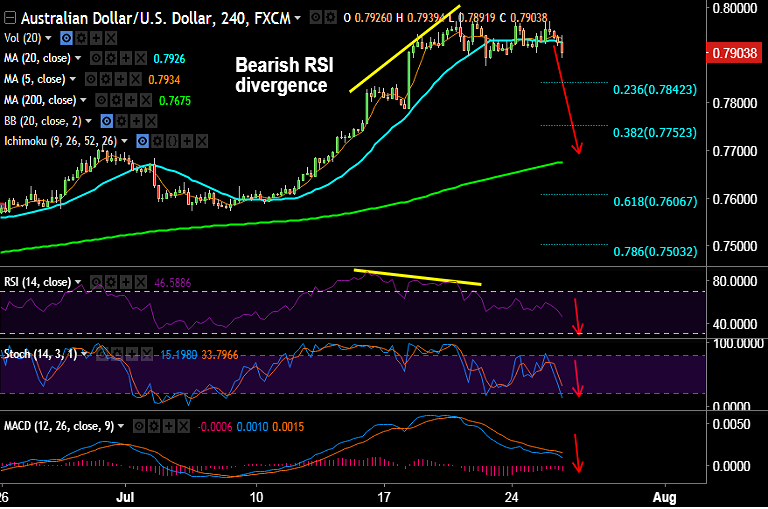
Task: Click the MA 200 value 0.7675
Action: click(175, 100)
